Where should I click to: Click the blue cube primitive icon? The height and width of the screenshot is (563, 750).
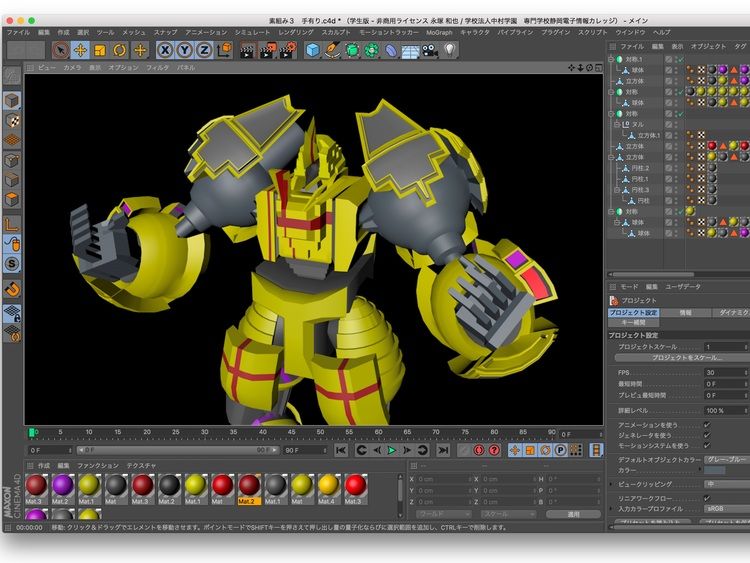(x=312, y=50)
